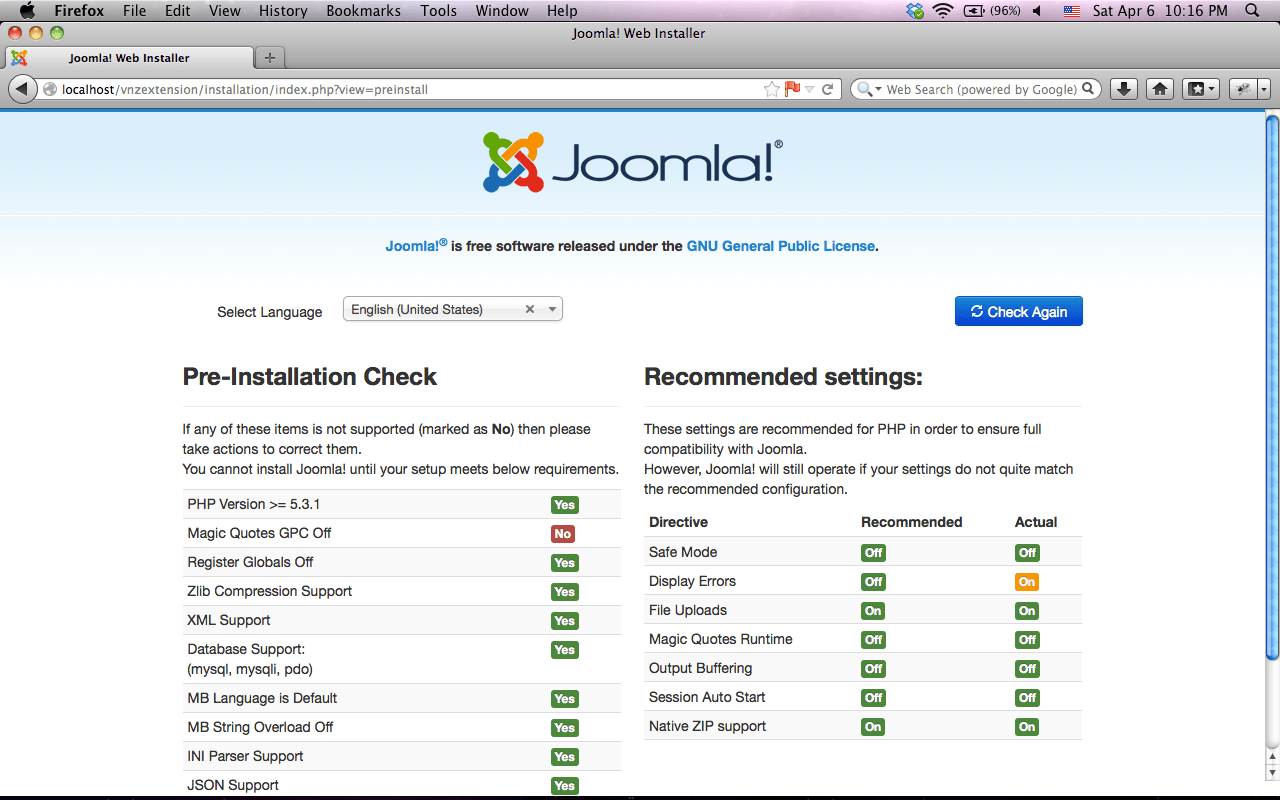This screenshot has height=800, width=1280.
Task: Click the reload page icon
Action: [827, 88]
